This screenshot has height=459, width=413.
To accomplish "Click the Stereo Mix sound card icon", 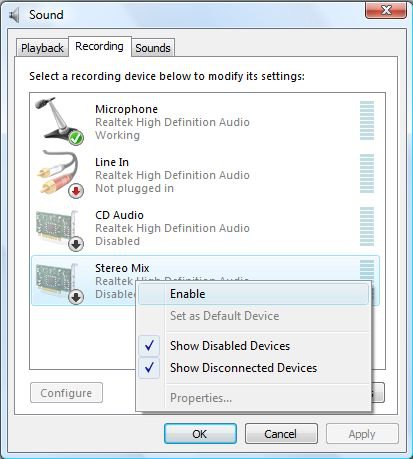I will pos(59,283).
